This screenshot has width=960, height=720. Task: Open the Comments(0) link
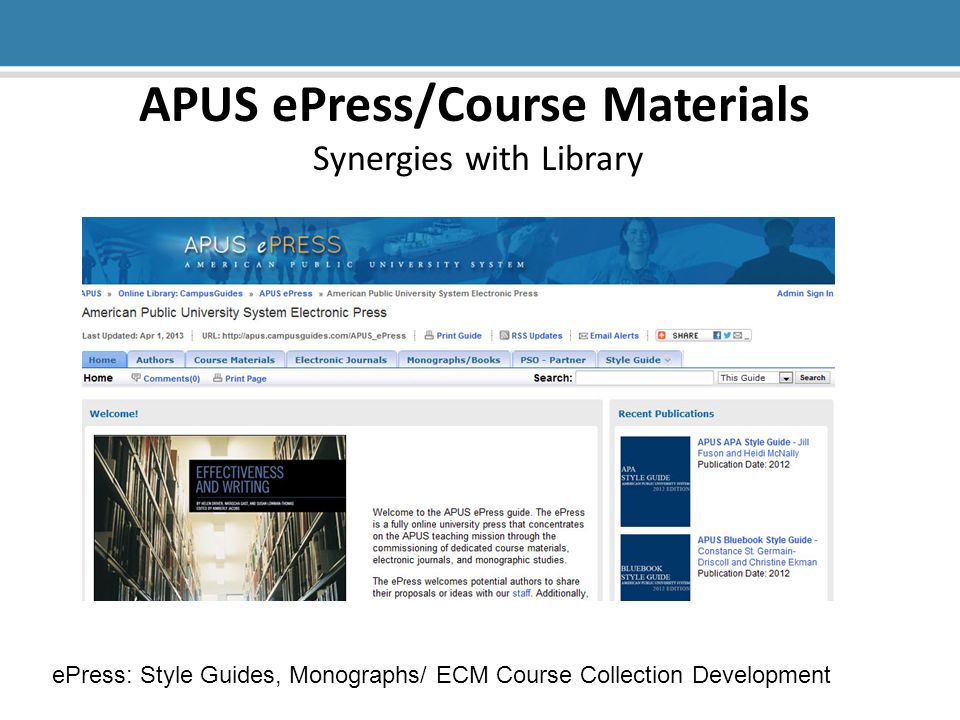pyautogui.click(x=171, y=378)
